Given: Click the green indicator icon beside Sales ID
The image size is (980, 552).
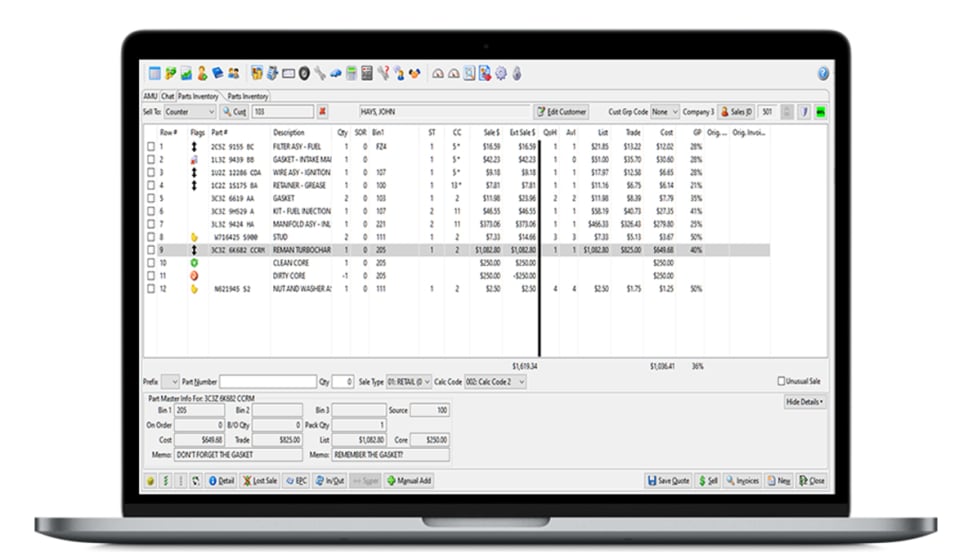Looking at the screenshot, I should [821, 112].
